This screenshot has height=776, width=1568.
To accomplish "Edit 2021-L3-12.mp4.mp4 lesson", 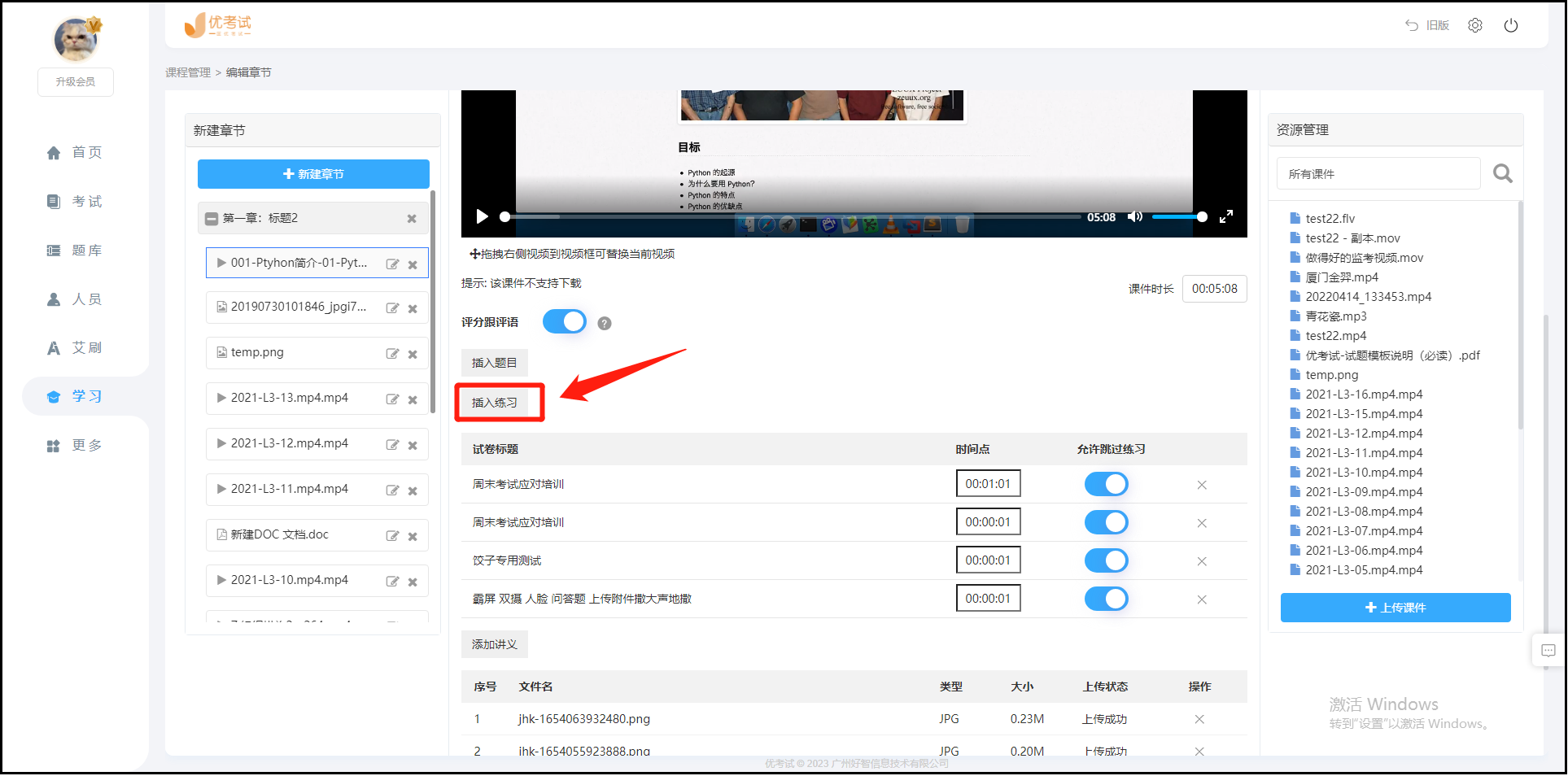I will (x=392, y=445).
